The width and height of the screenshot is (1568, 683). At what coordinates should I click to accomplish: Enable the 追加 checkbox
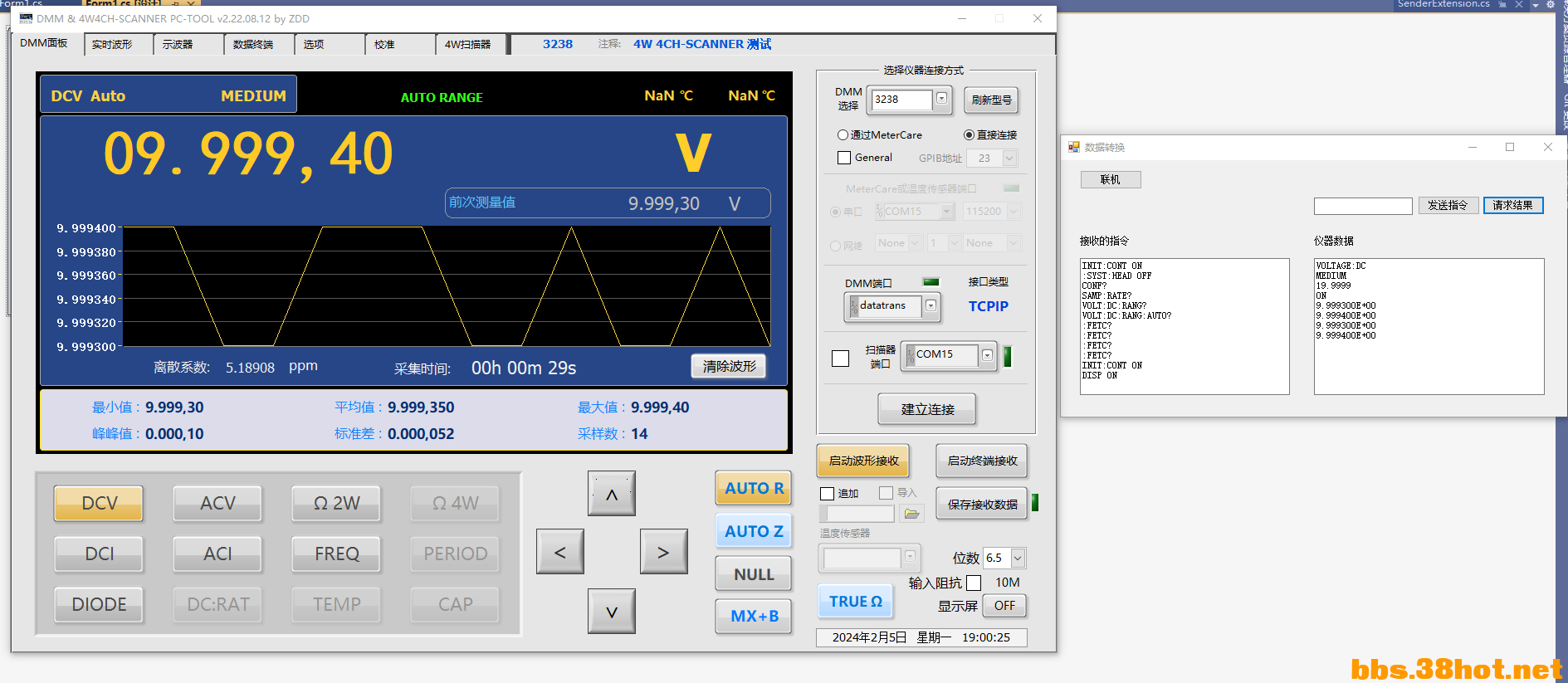pyautogui.click(x=827, y=493)
